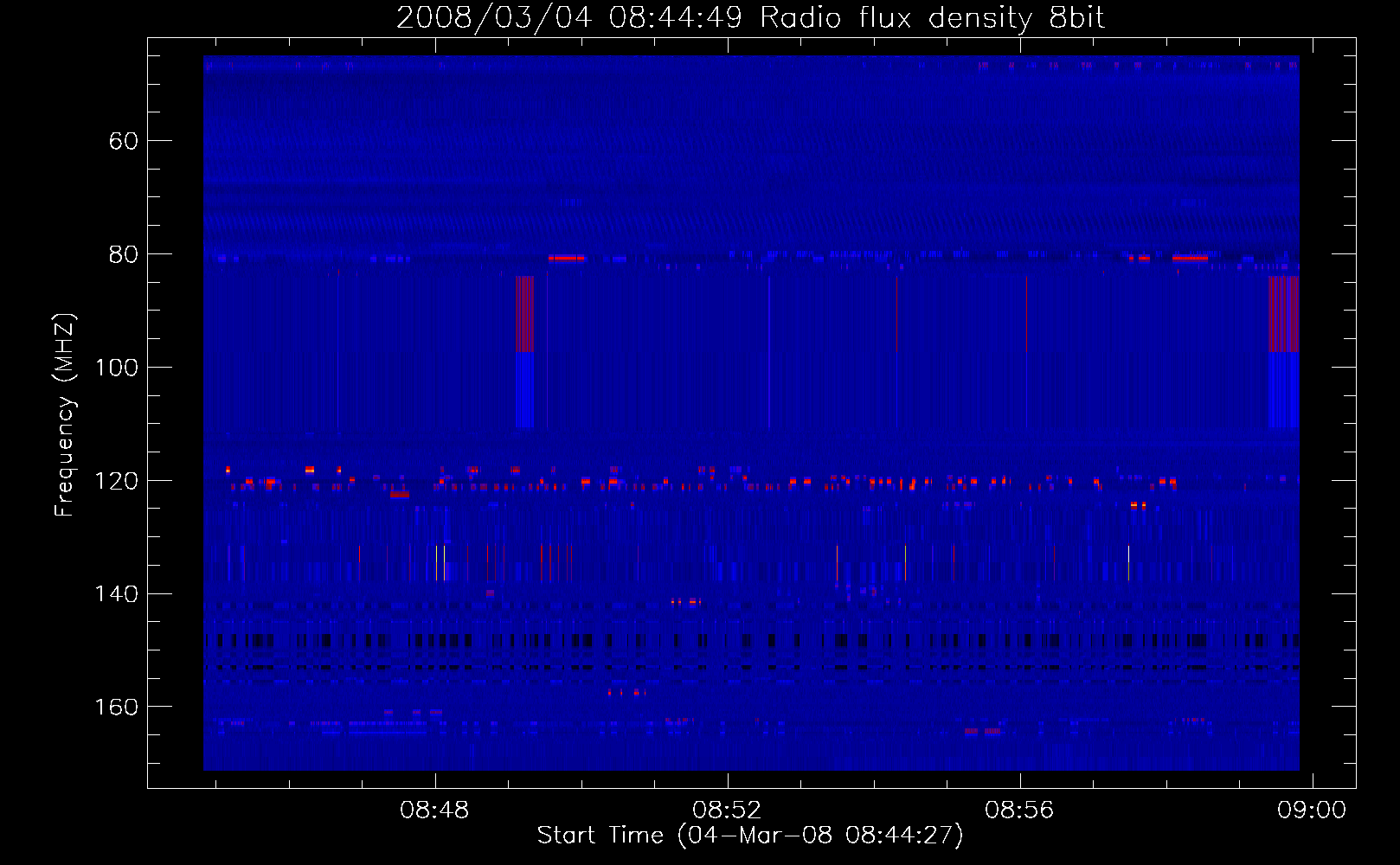
Task: Click the red burst block near 08:49 between 85-97 MHz
Action: [525, 314]
